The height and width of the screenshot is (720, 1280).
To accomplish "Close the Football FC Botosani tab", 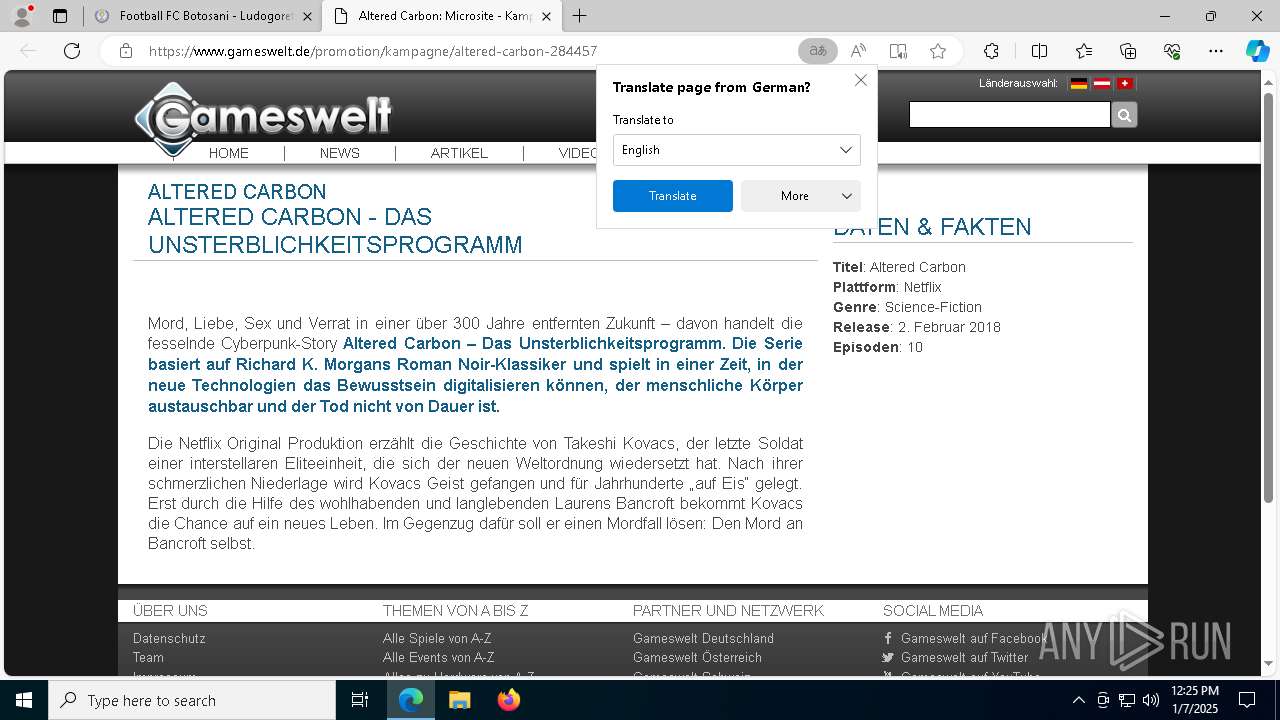I will pos(307,16).
